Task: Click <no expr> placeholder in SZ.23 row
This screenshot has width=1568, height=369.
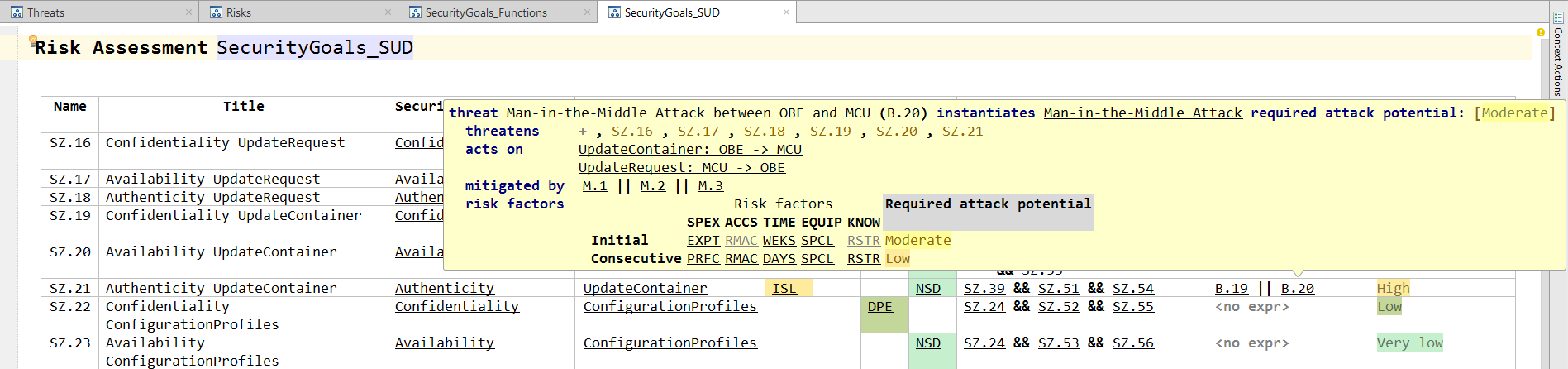Action: (1252, 343)
